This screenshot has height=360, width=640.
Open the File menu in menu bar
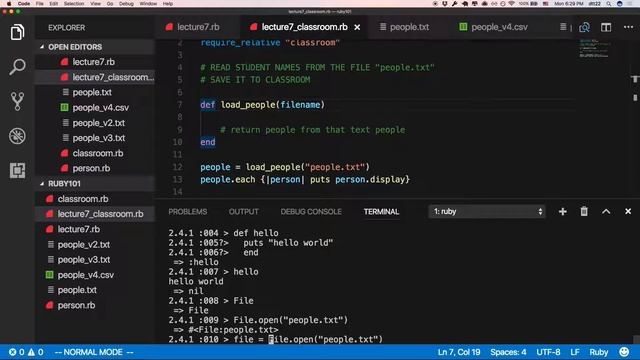[x=40, y=4]
